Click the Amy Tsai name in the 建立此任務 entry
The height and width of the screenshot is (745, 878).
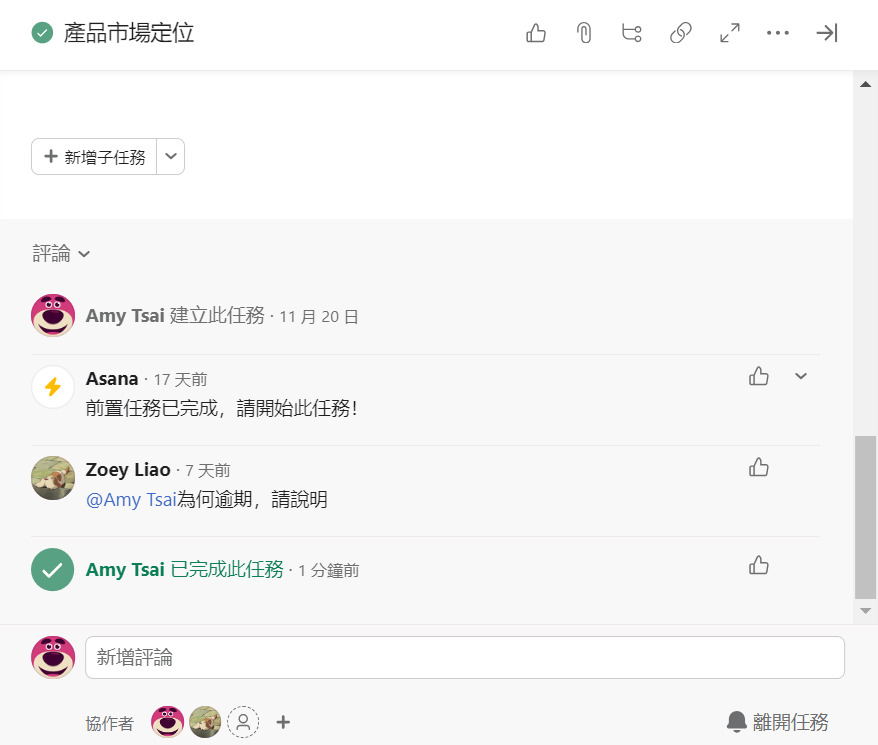tap(125, 316)
